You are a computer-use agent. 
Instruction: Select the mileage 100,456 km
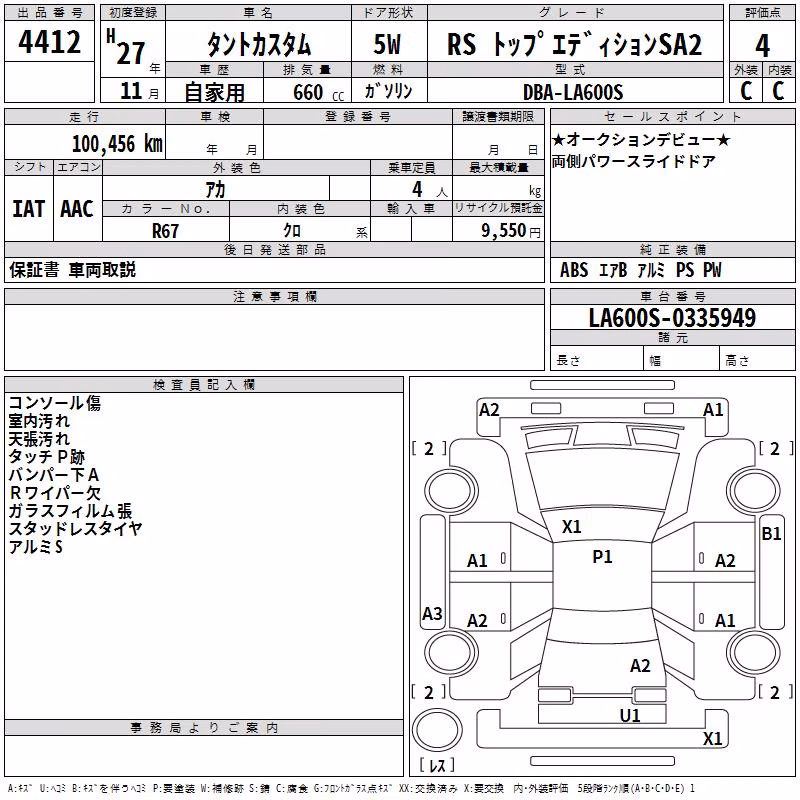117,144
